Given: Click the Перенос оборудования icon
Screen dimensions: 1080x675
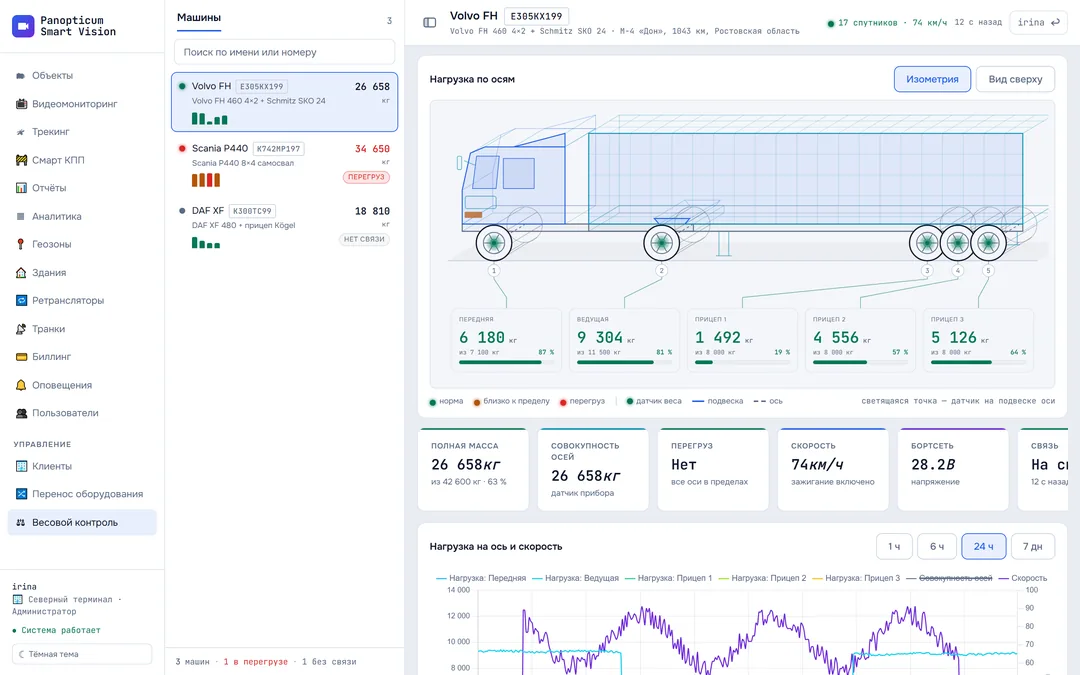Looking at the screenshot, I should click(x=21, y=494).
